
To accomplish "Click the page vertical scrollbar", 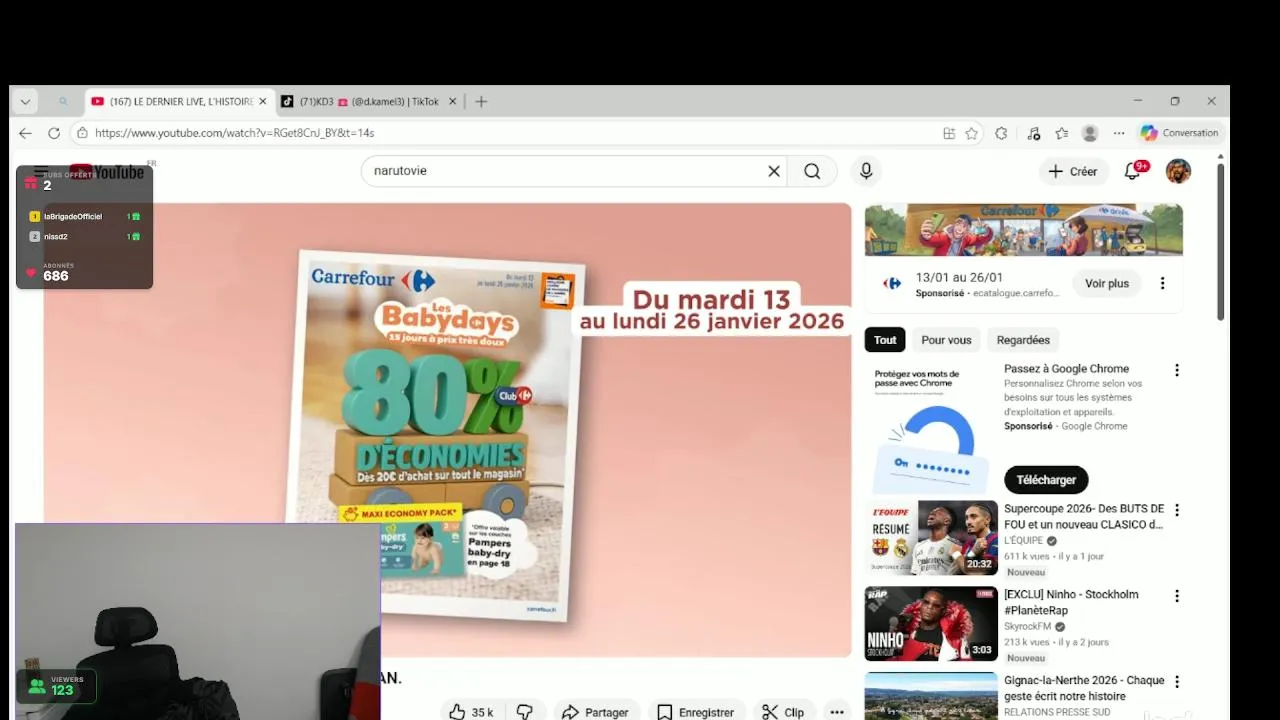I will click(1220, 240).
